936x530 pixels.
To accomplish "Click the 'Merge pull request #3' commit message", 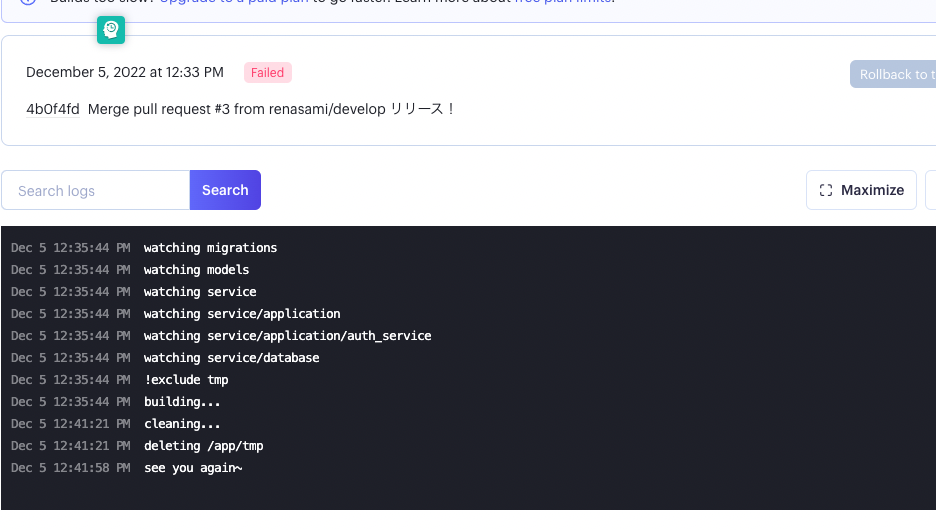I will [x=271, y=109].
